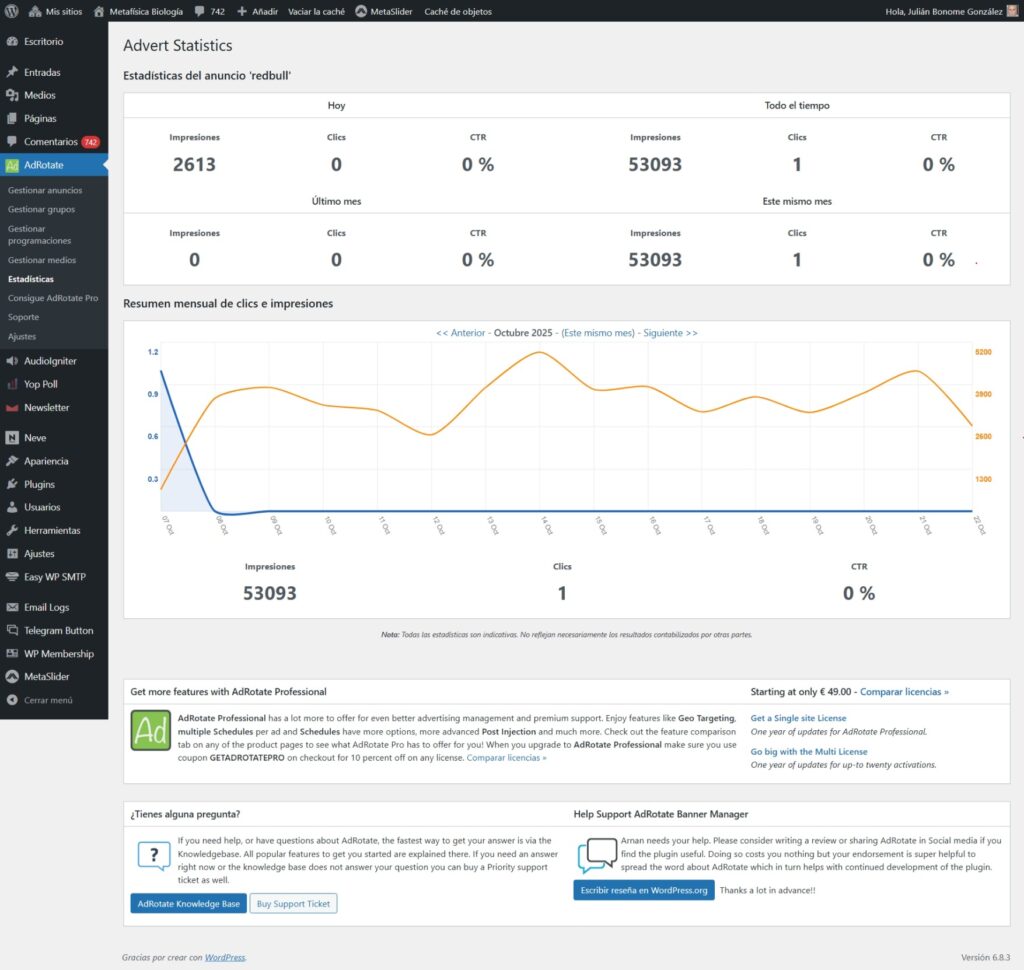
Task: Click the user avatar next to greeting
Action: [x=1012, y=11]
